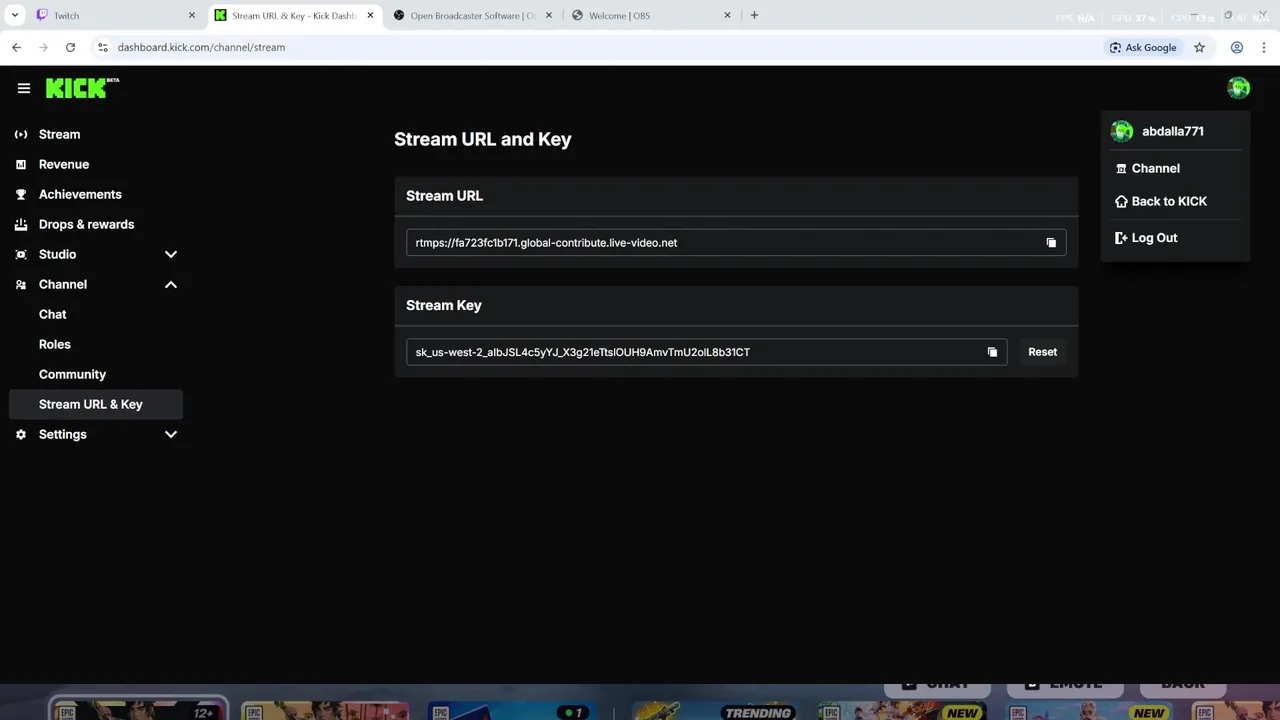
Task: Open the tab search dropdown arrow
Action: coord(15,15)
